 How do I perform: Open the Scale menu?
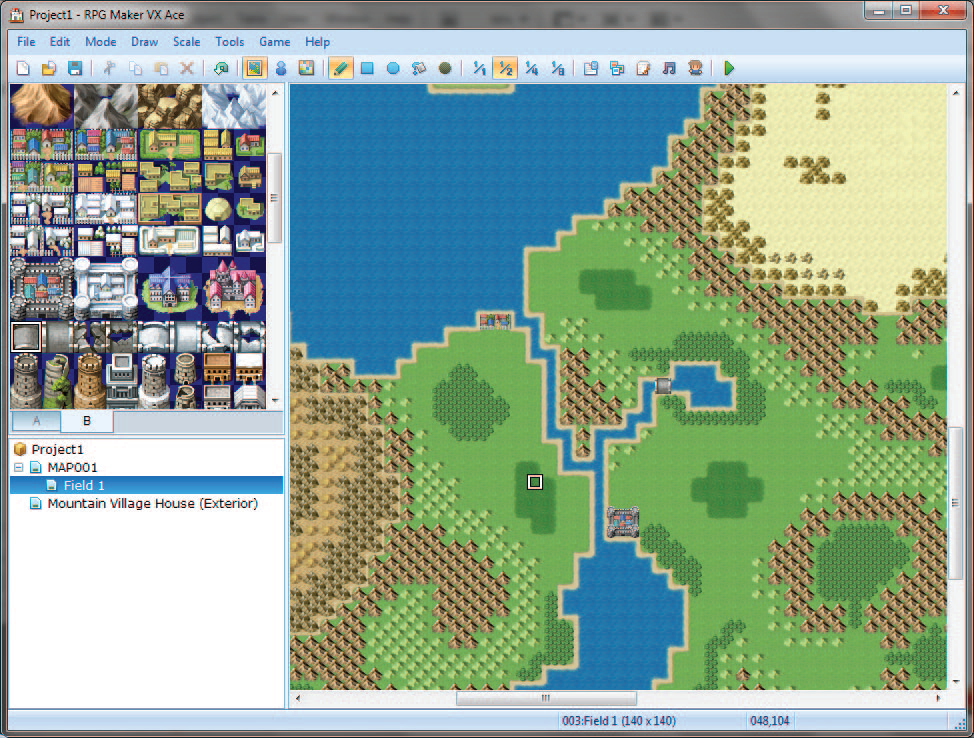(186, 42)
